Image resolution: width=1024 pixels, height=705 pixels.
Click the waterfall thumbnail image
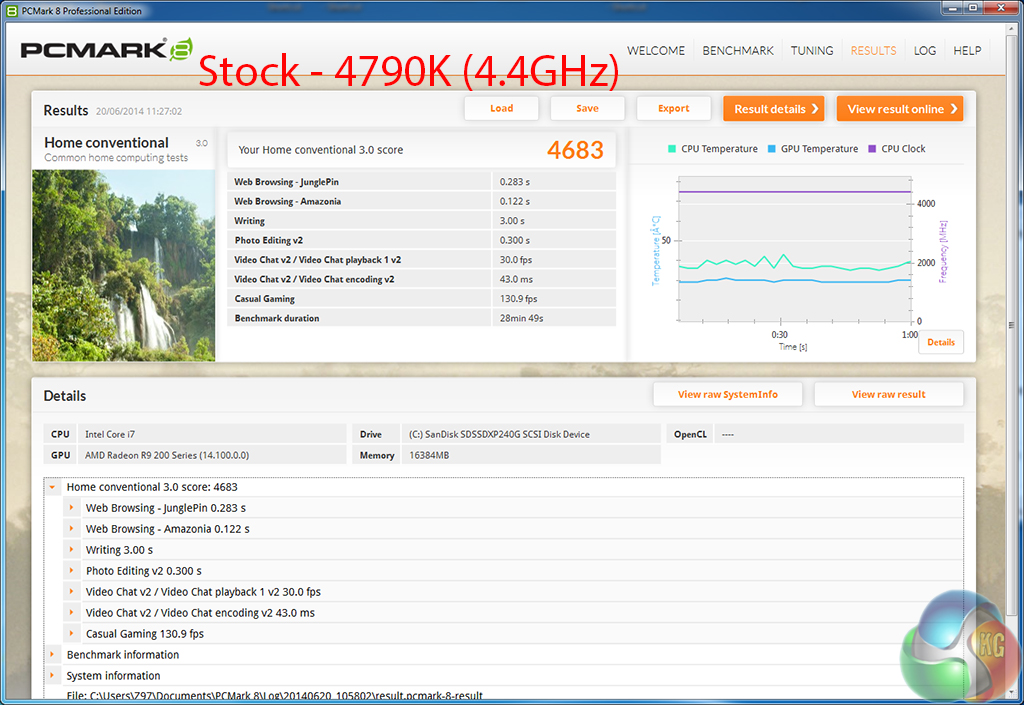click(x=123, y=265)
